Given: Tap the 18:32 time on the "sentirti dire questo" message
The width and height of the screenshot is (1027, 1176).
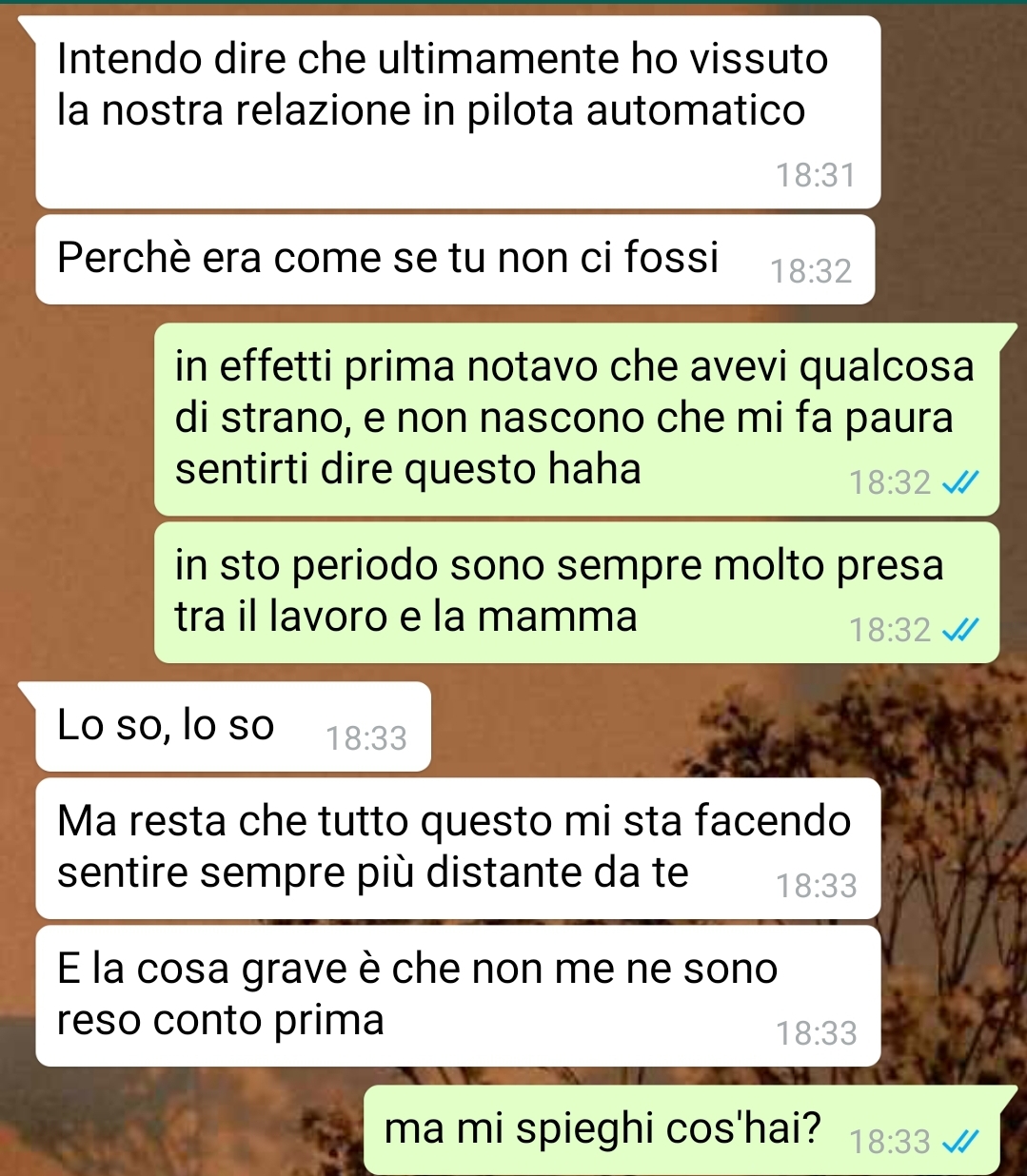Looking at the screenshot, I should pos(890,483).
